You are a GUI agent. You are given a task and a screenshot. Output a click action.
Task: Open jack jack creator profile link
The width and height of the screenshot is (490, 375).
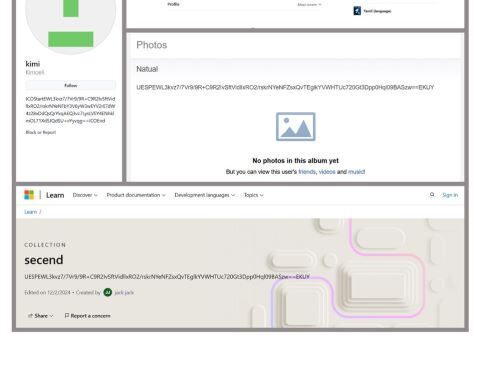[x=124, y=292]
